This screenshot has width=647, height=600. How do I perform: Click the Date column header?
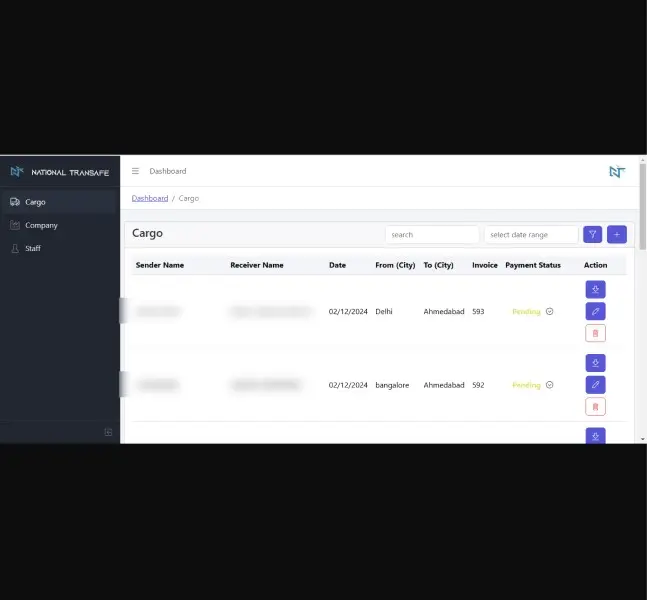coord(337,265)
